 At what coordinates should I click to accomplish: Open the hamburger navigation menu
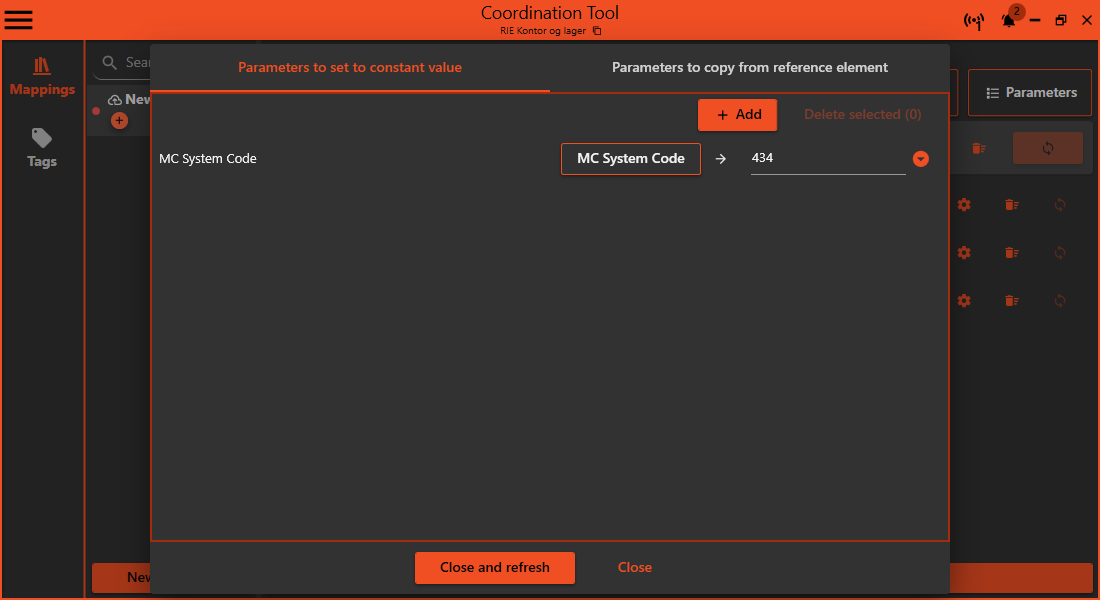click(18, 19)
